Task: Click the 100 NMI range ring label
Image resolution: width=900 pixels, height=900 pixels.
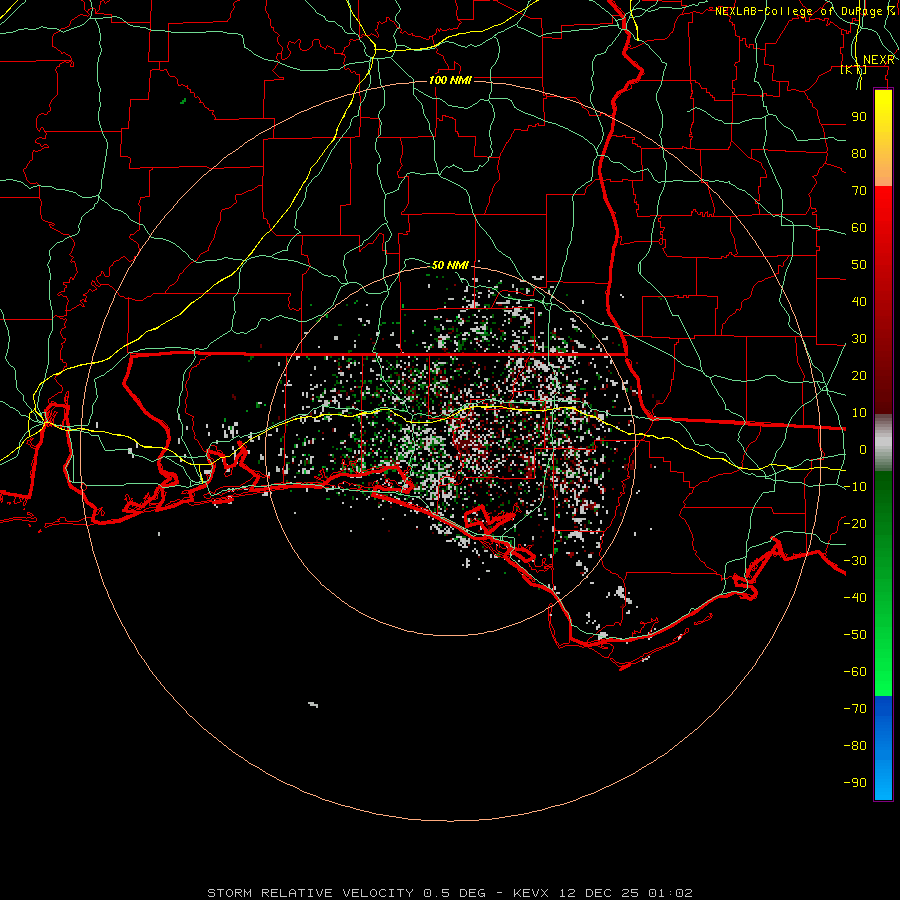Action: pos(450,80)
